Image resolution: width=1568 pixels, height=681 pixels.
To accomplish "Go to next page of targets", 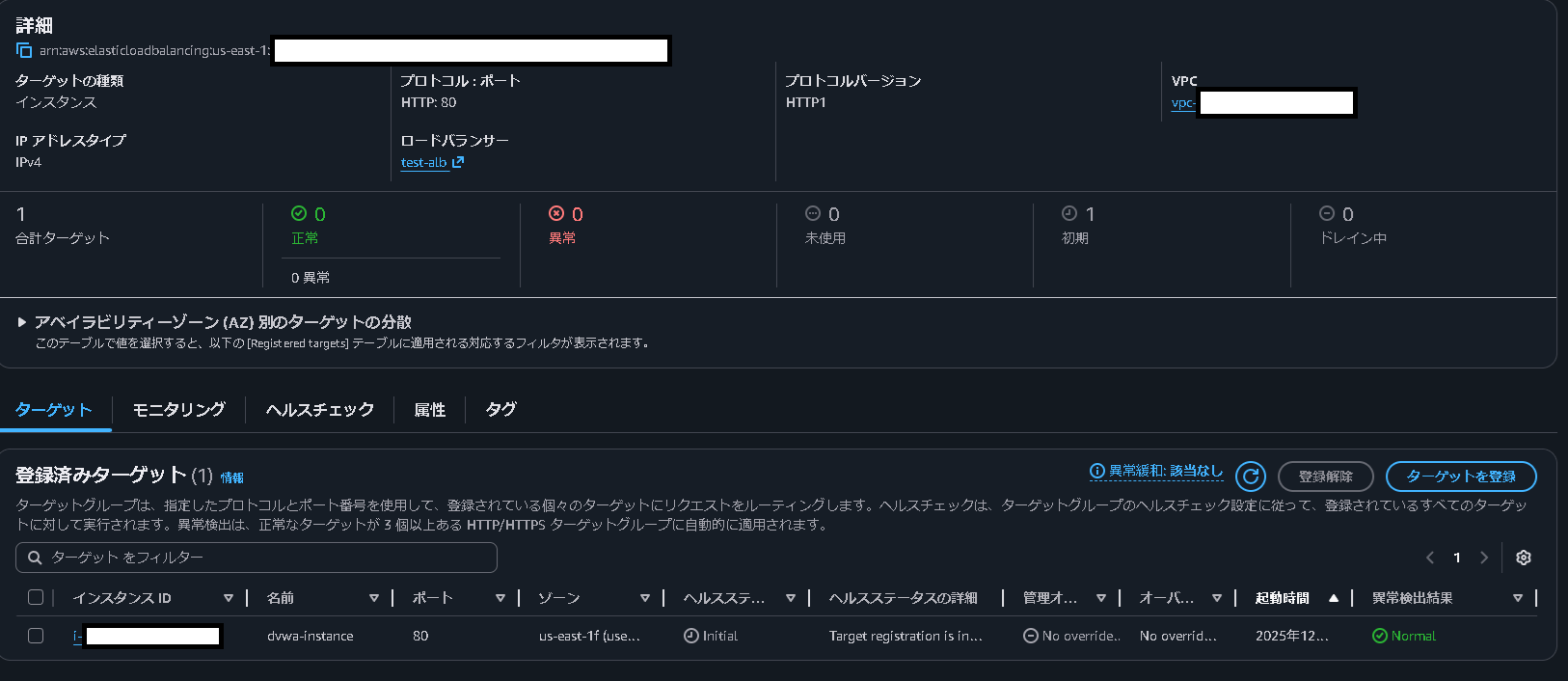I will pyautogui.click(x=1484, y=558).
